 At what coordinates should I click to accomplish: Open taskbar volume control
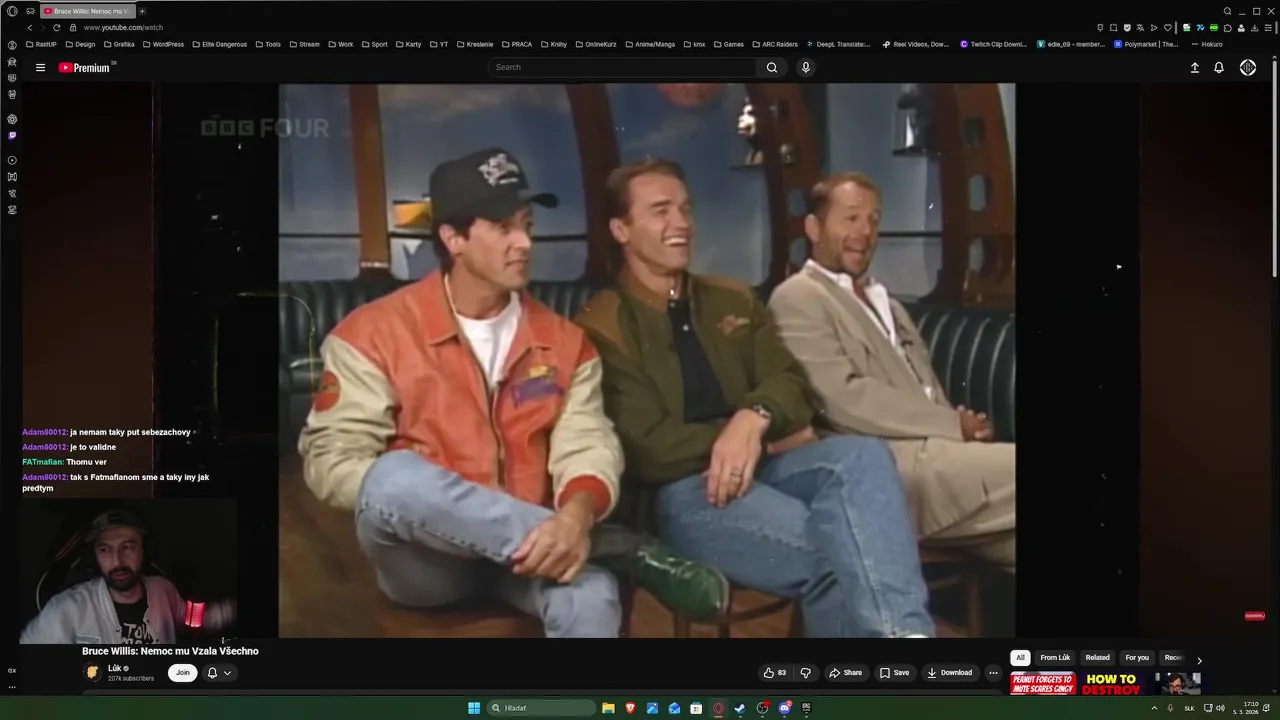tap(1222, 708)
